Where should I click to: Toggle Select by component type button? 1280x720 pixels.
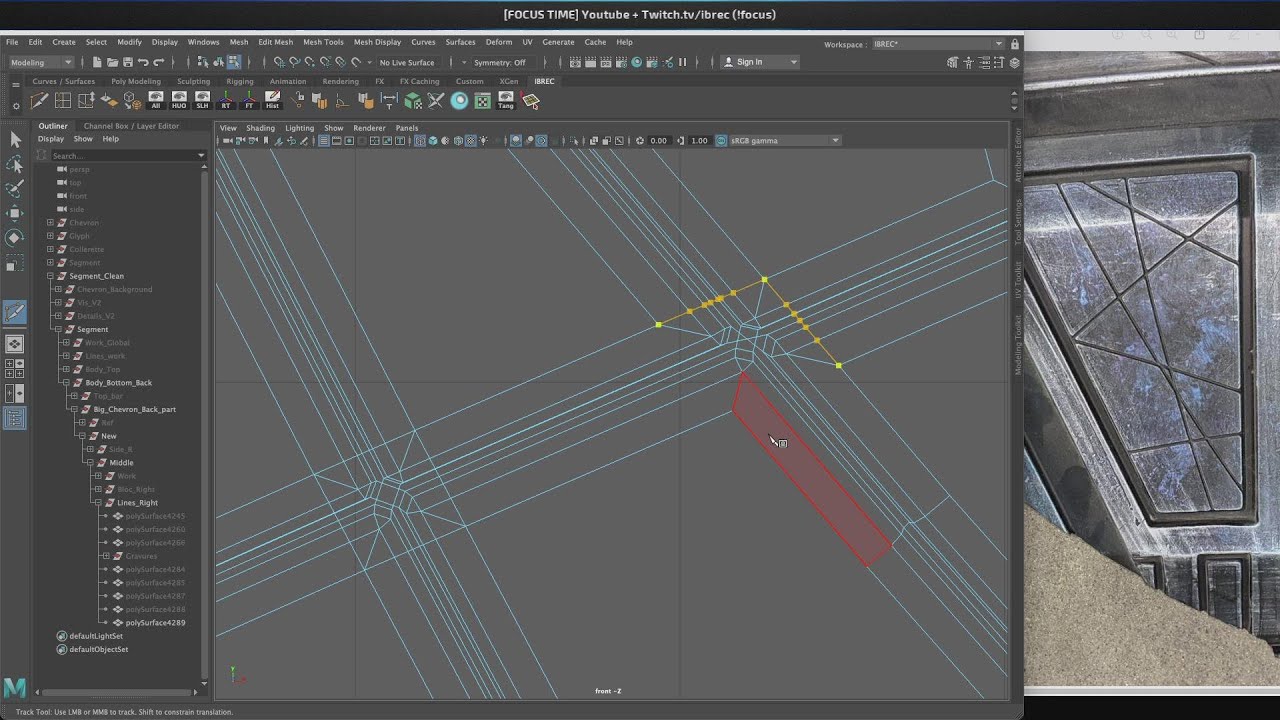[x=233, y=62]
